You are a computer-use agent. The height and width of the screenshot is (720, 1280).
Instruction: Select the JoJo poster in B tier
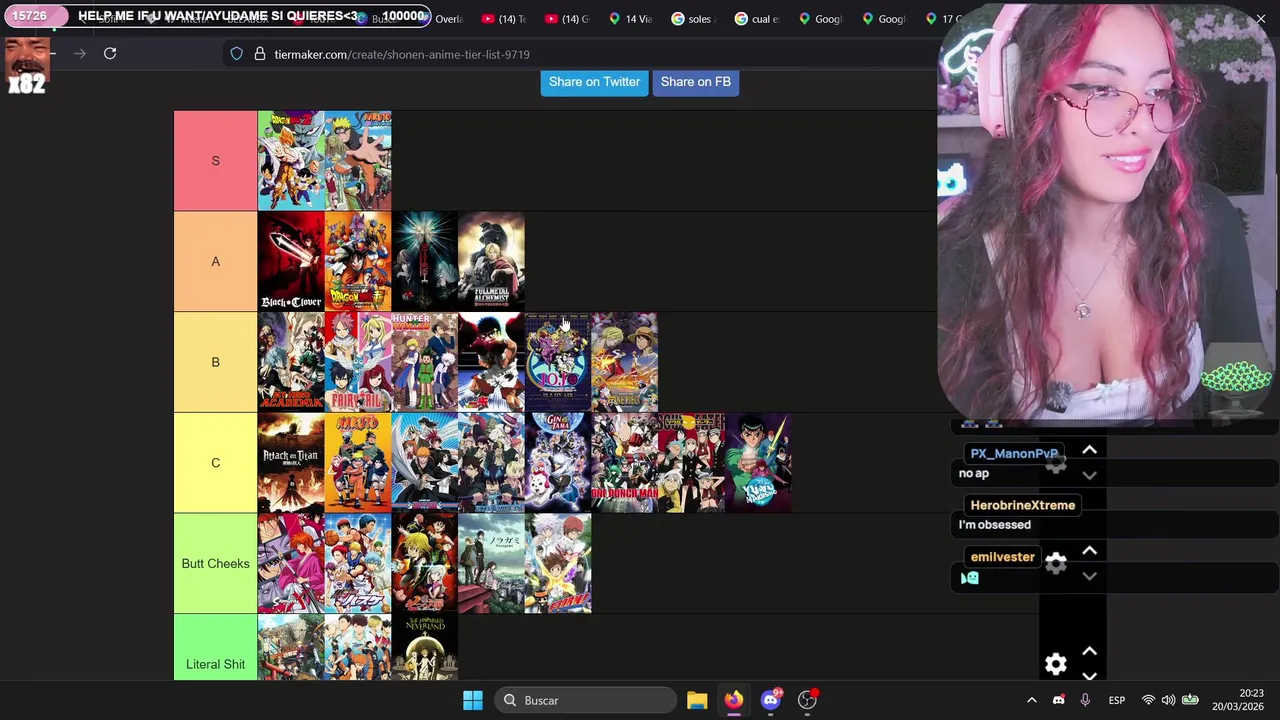(x=558, y=362)
